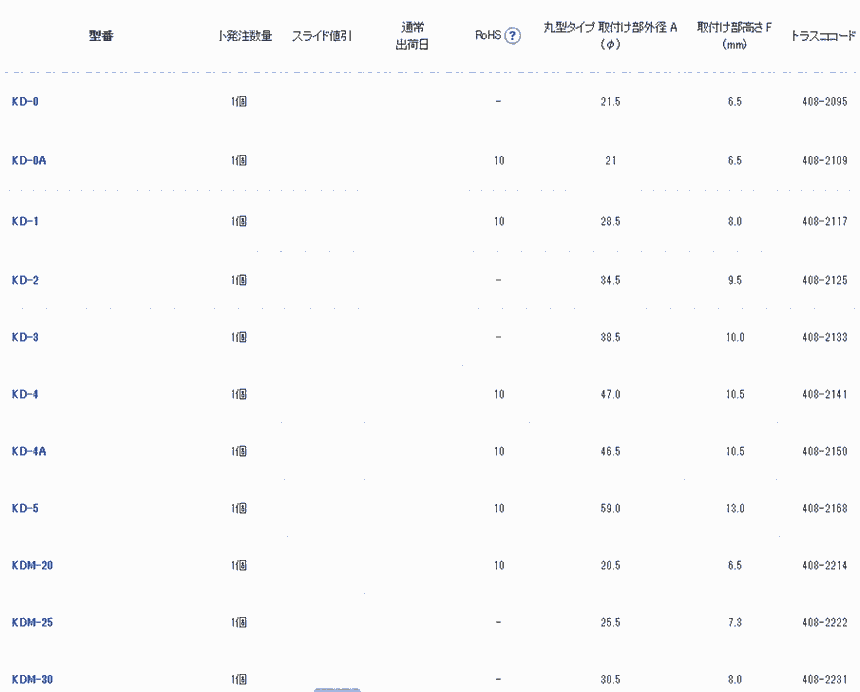Click the KD-3 model link
The image size is (860, 692).
25,337
